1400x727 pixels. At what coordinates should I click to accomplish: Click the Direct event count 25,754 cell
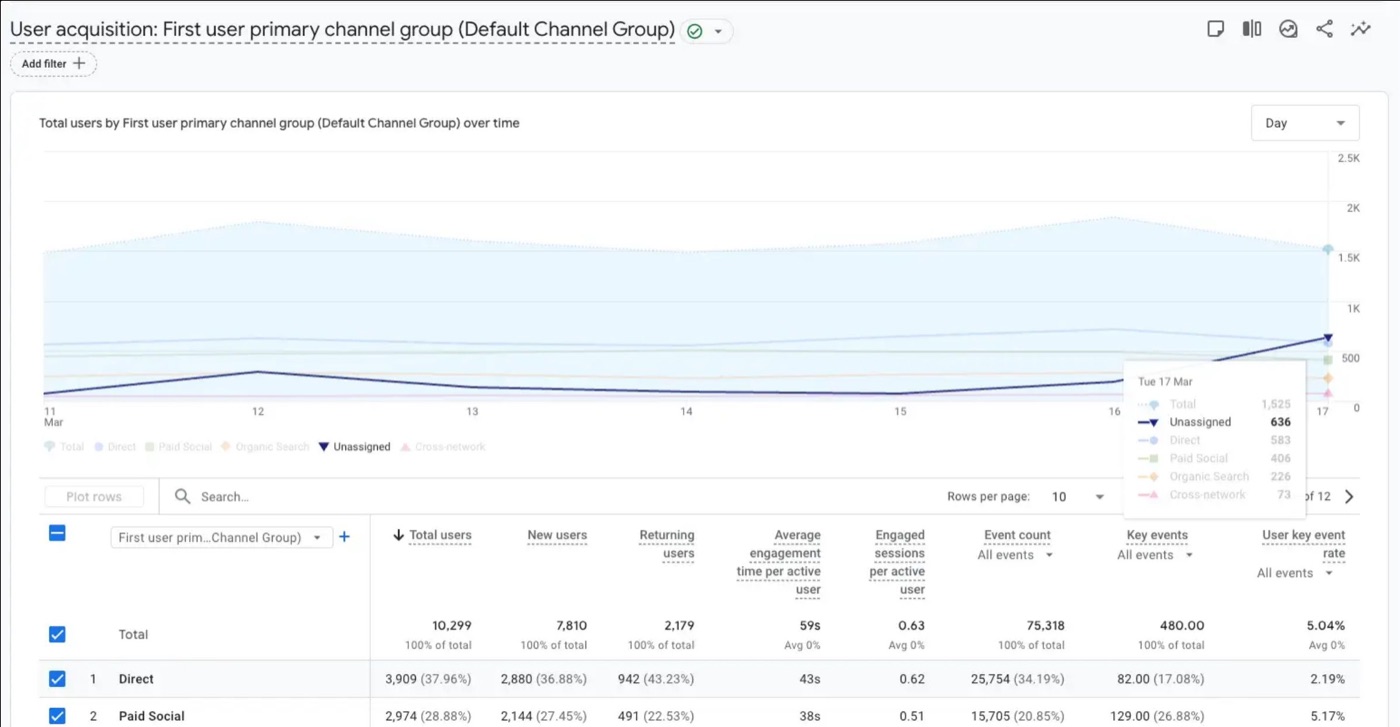1018,679
